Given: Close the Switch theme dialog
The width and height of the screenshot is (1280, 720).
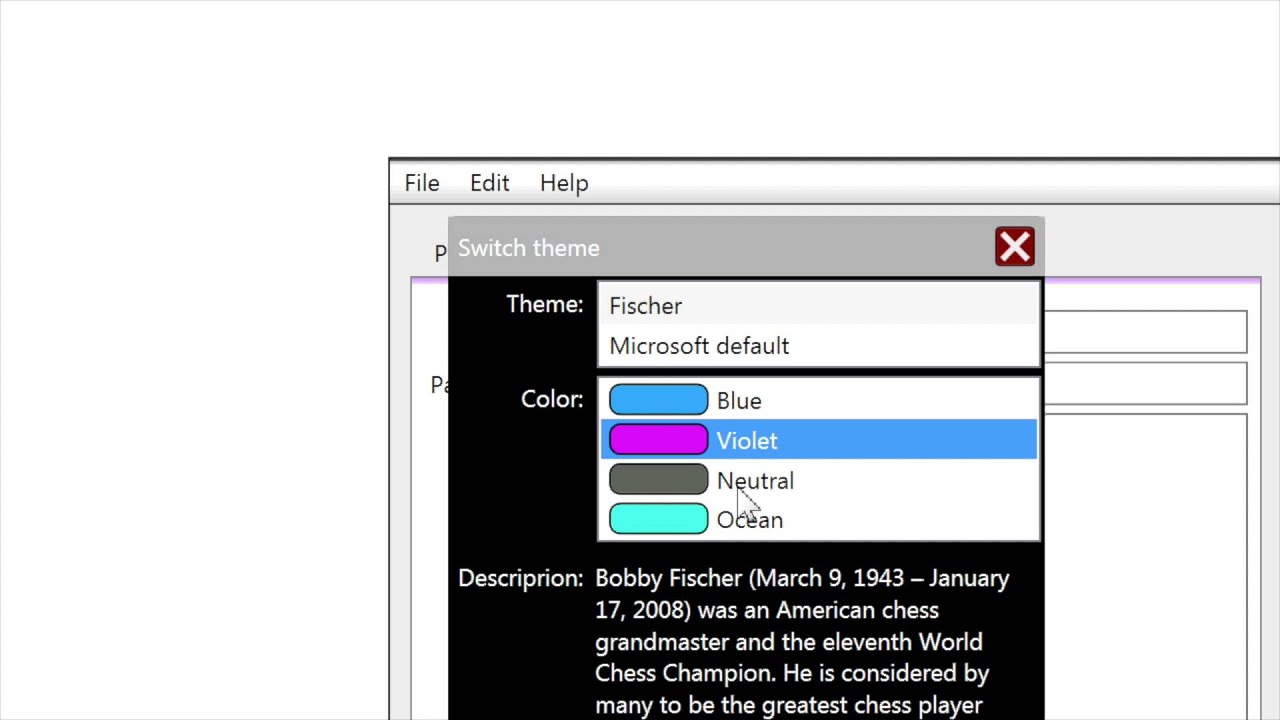Looking at the screenshot, I should click(1015, 247).
